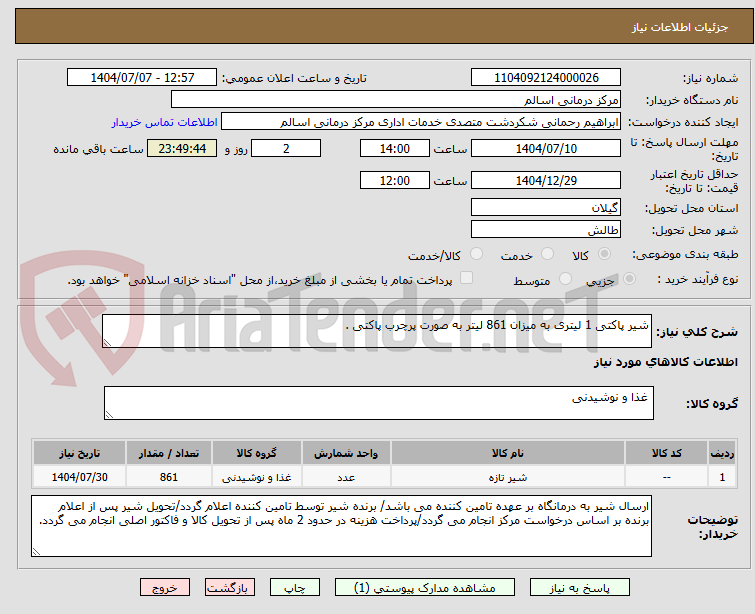Click the گروه کالا textarea غذا و نوشیدنی

click(x=379, y=403)
